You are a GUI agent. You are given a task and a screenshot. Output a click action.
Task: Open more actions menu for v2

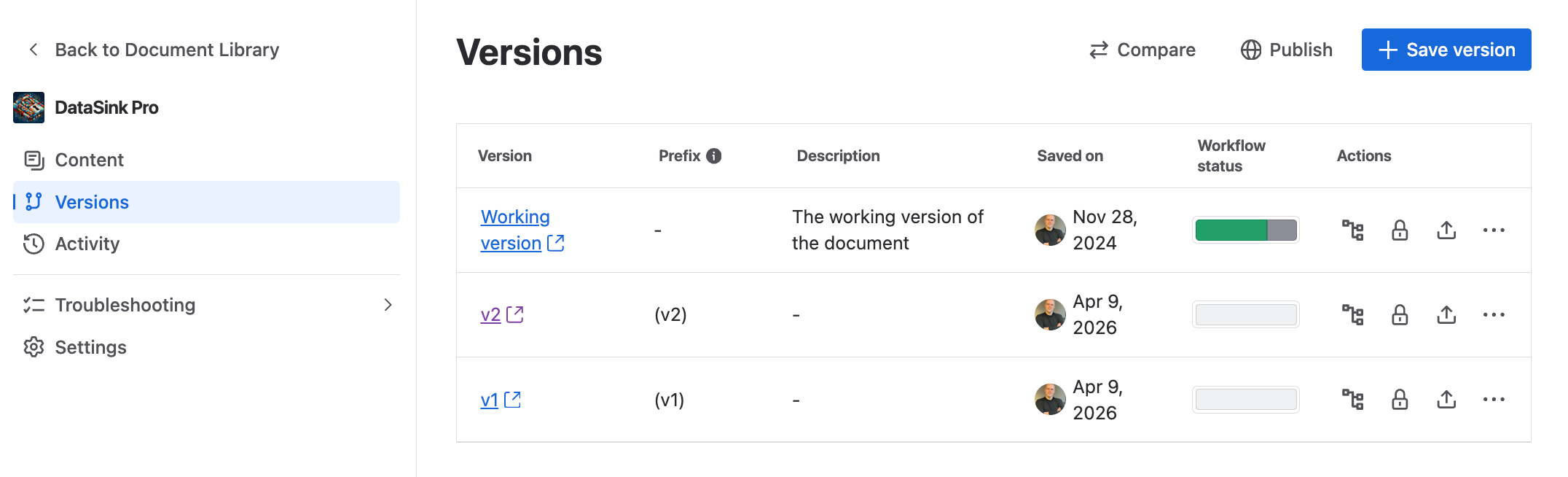(x=1494, y=314)
